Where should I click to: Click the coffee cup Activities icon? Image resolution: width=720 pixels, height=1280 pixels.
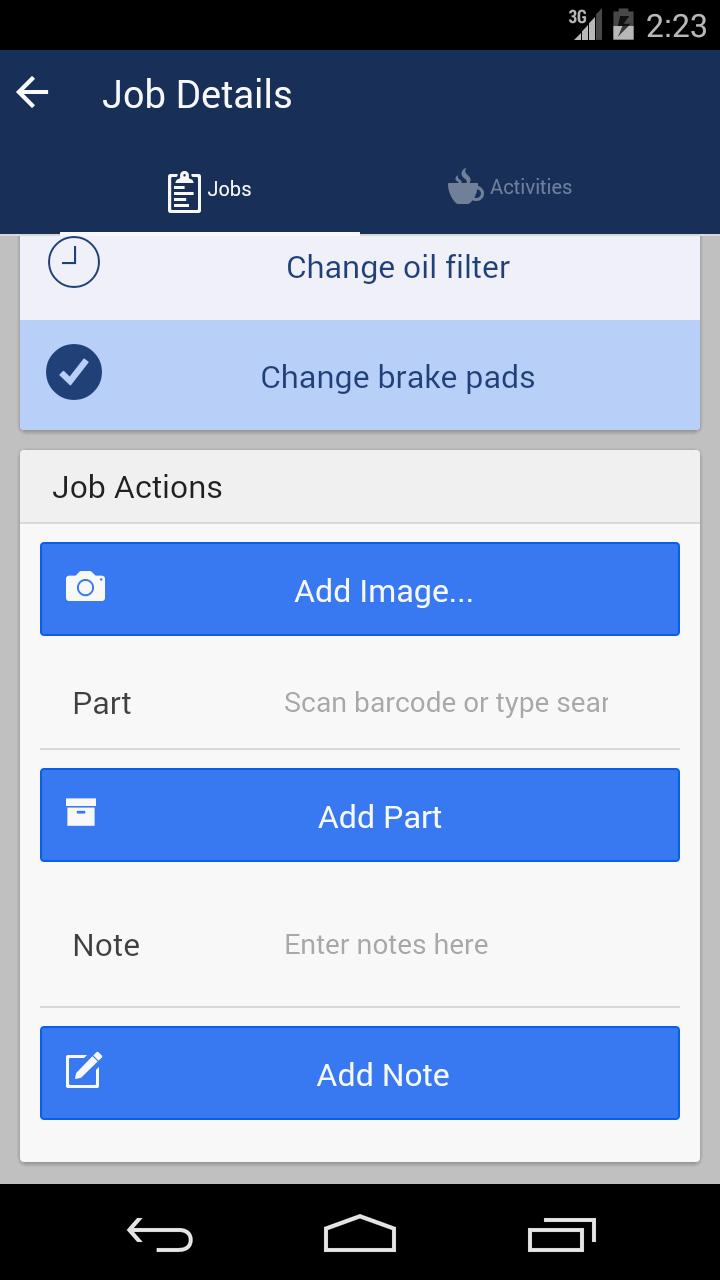465,187
